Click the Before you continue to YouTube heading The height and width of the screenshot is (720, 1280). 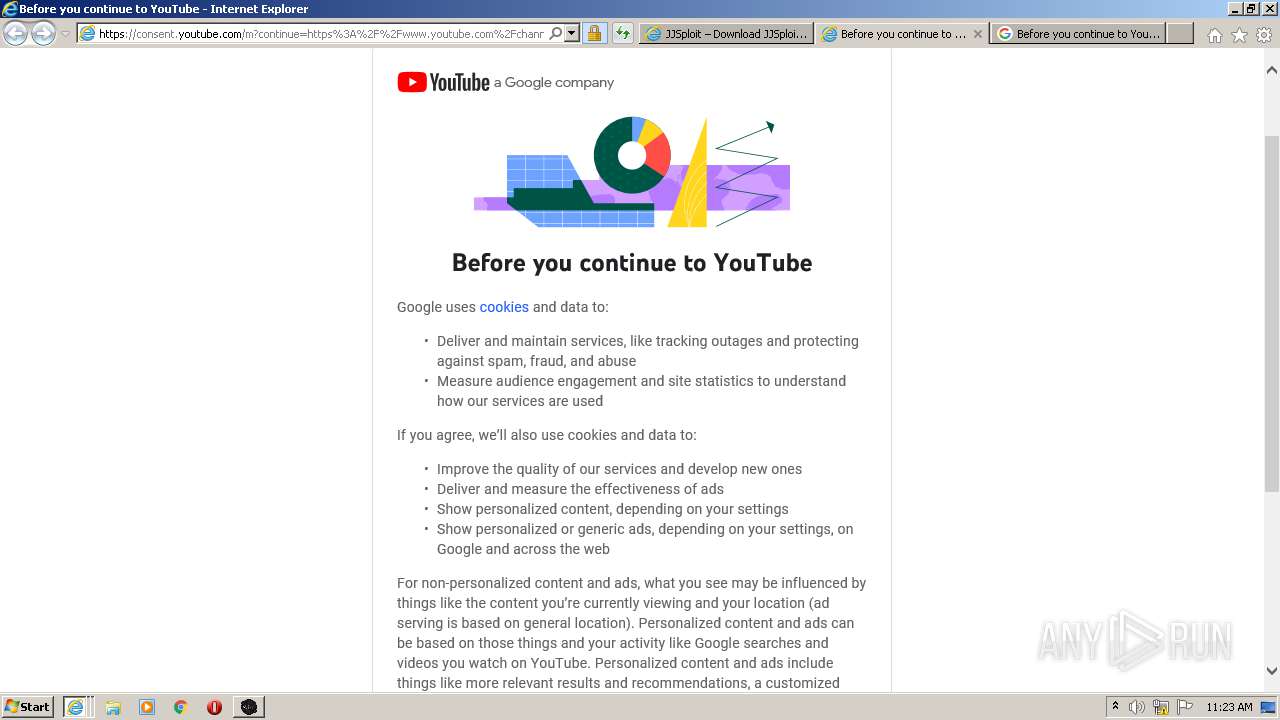tap(632, 262)
